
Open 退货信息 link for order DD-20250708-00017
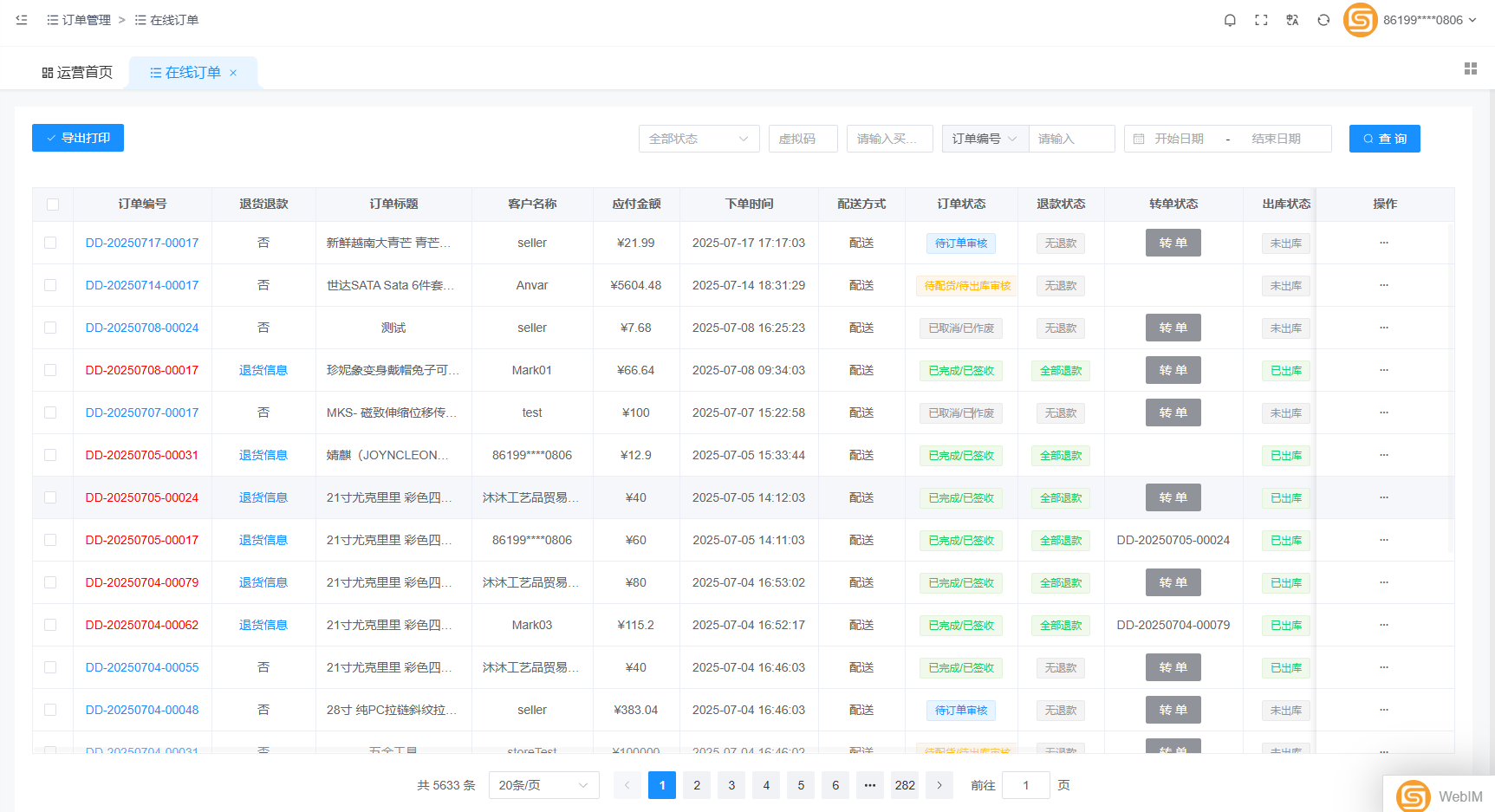[x=263, y=370]
